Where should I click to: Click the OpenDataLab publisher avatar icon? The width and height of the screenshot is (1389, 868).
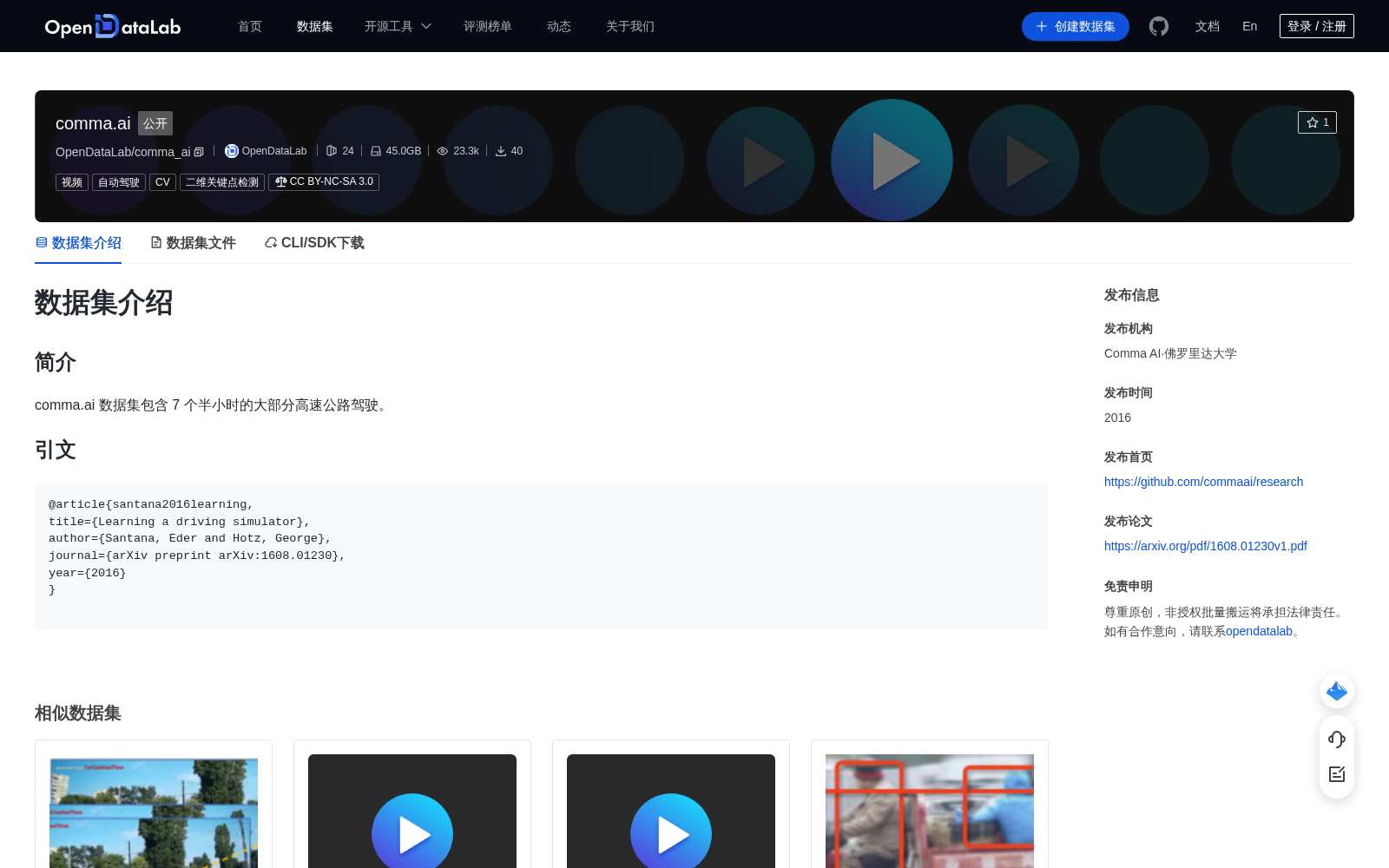232,151
